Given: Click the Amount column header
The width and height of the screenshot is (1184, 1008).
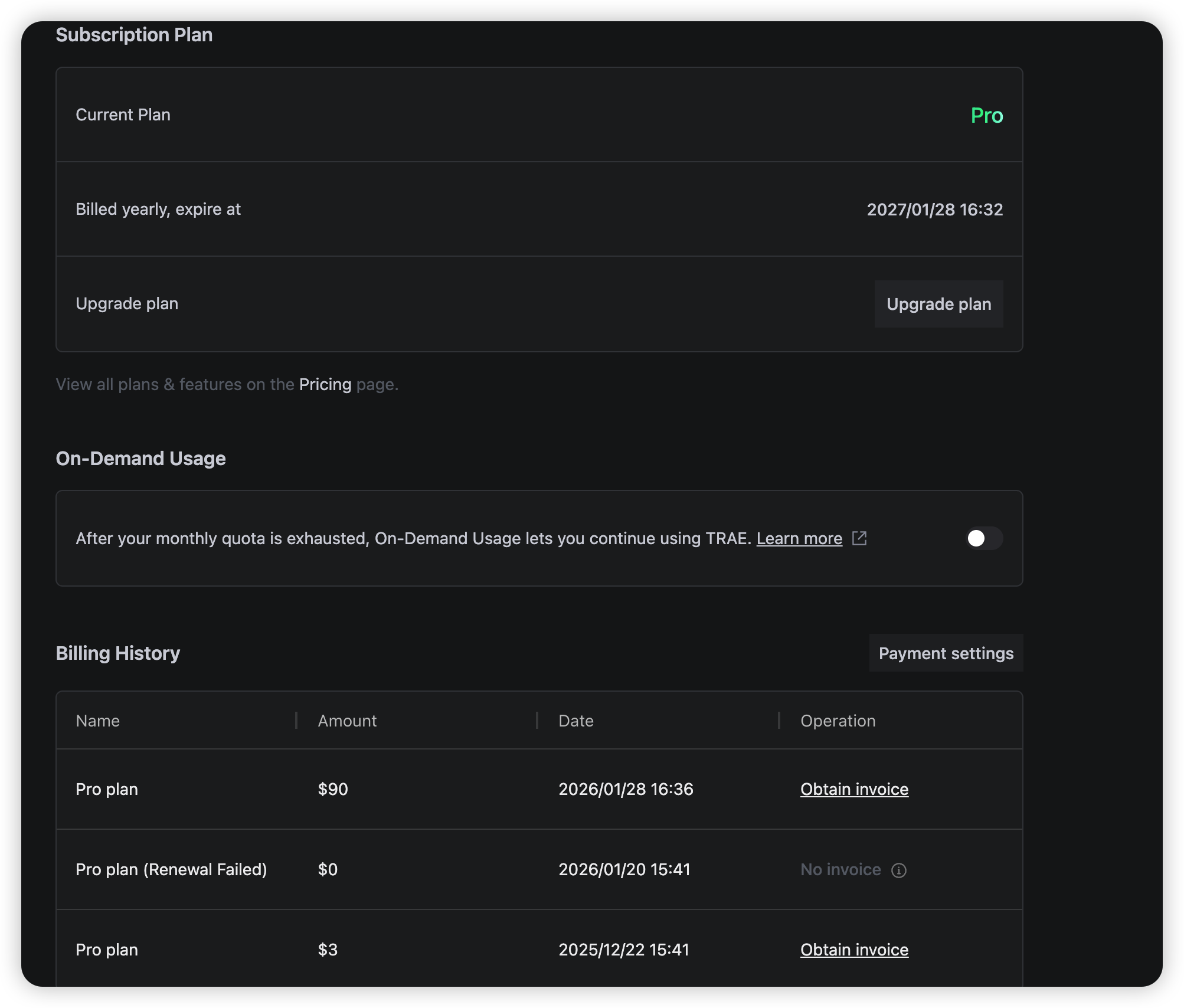Looking at the screenshot, I should tap(347, 721).
